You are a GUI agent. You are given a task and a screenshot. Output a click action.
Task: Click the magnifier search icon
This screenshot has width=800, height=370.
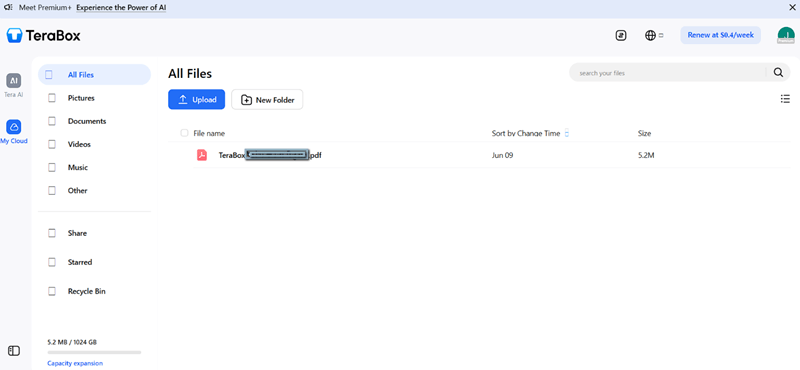tap(778, 72)
